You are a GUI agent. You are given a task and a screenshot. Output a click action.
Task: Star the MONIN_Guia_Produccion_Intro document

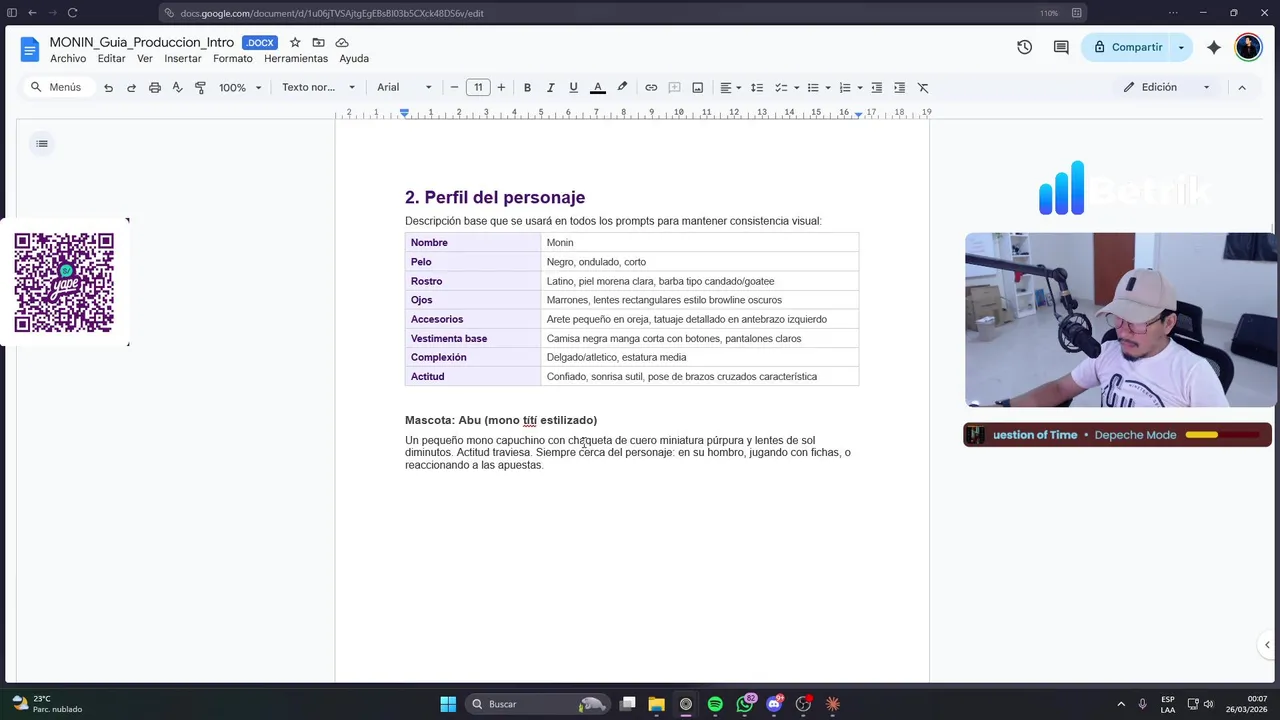coord(295,43)
